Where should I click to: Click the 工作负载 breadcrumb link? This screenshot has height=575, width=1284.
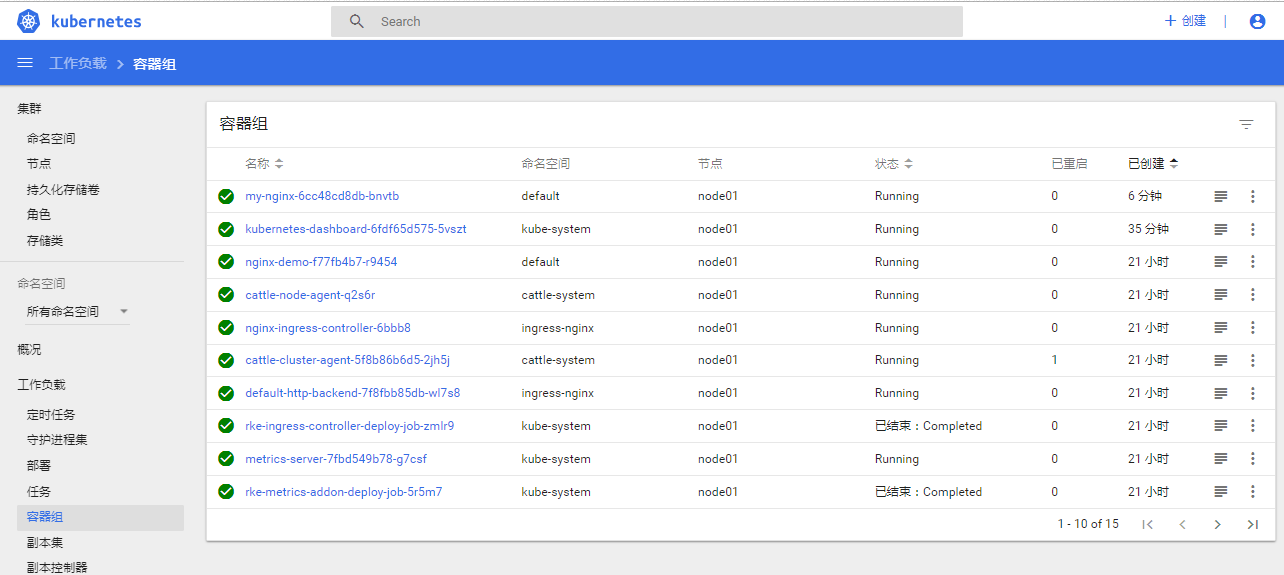pos(78,63)
